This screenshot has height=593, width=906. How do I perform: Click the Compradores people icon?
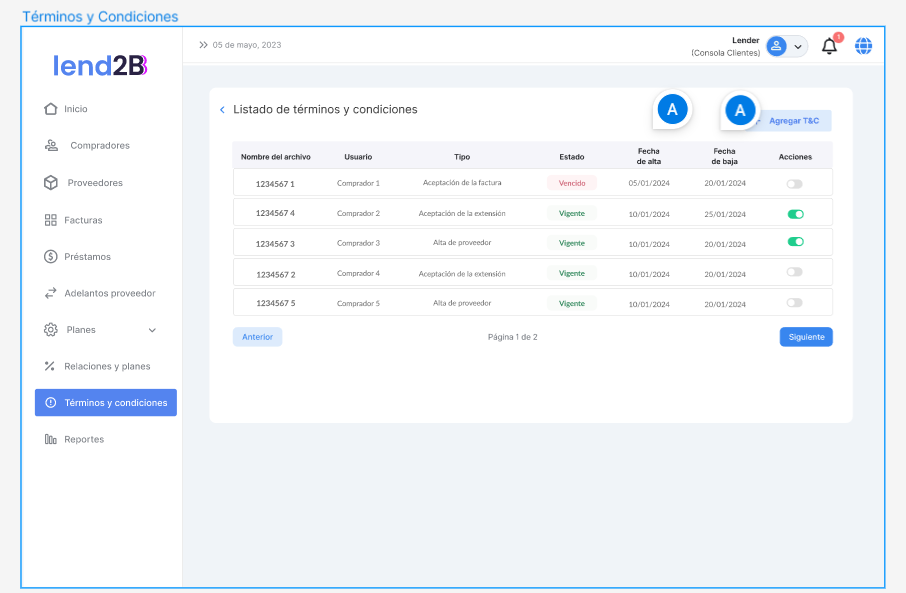[51, 146]
